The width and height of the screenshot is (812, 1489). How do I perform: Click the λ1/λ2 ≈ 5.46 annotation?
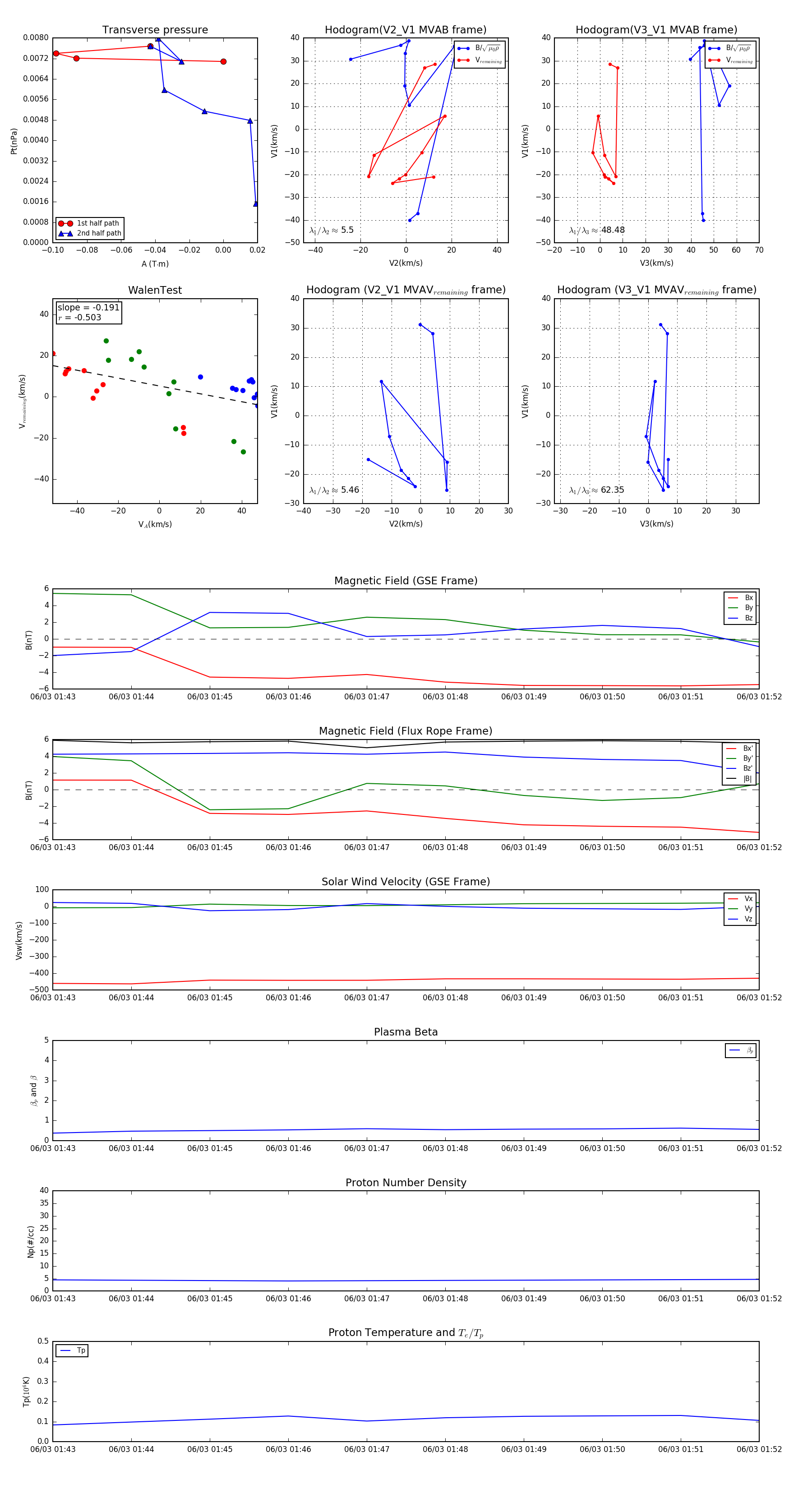pyautogui.click(x=334, y=490)
